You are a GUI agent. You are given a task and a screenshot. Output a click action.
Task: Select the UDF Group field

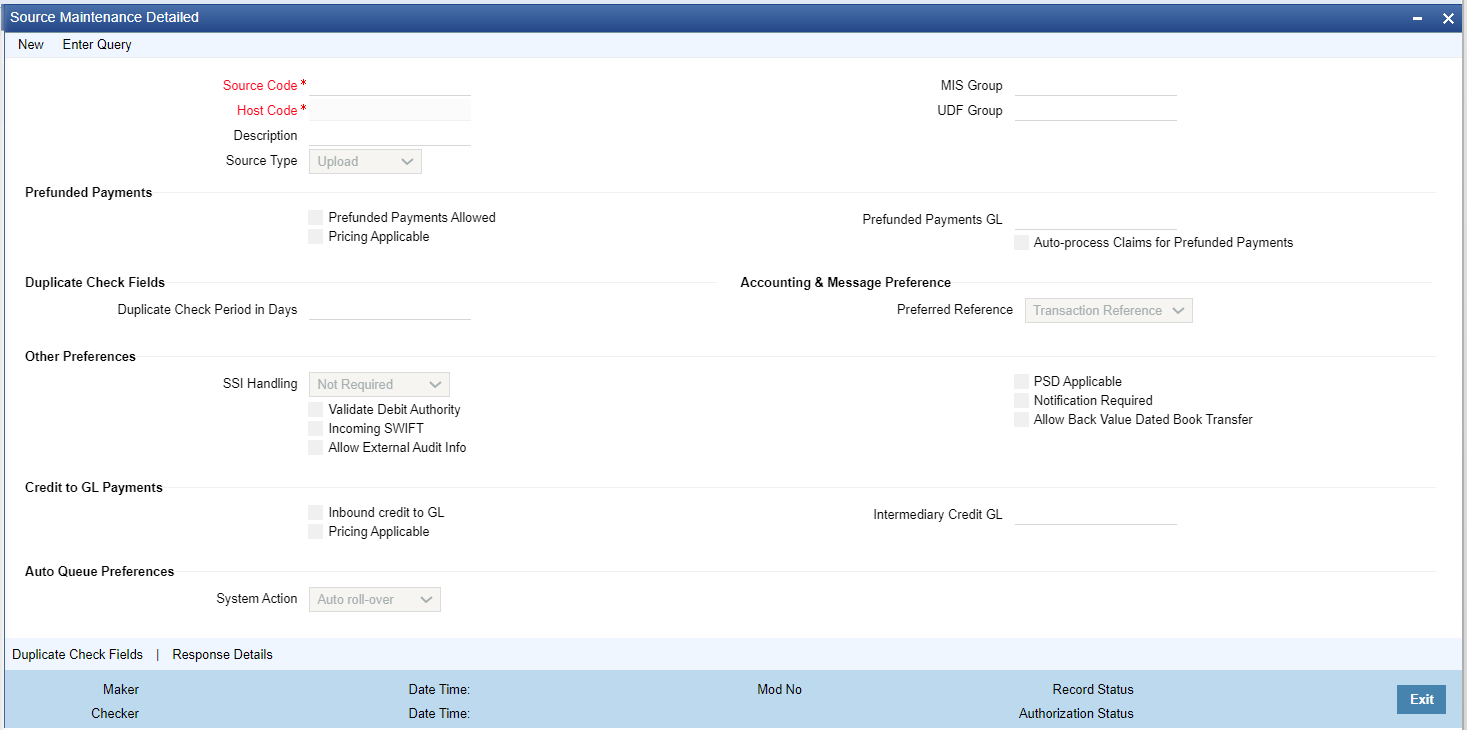1095,110
